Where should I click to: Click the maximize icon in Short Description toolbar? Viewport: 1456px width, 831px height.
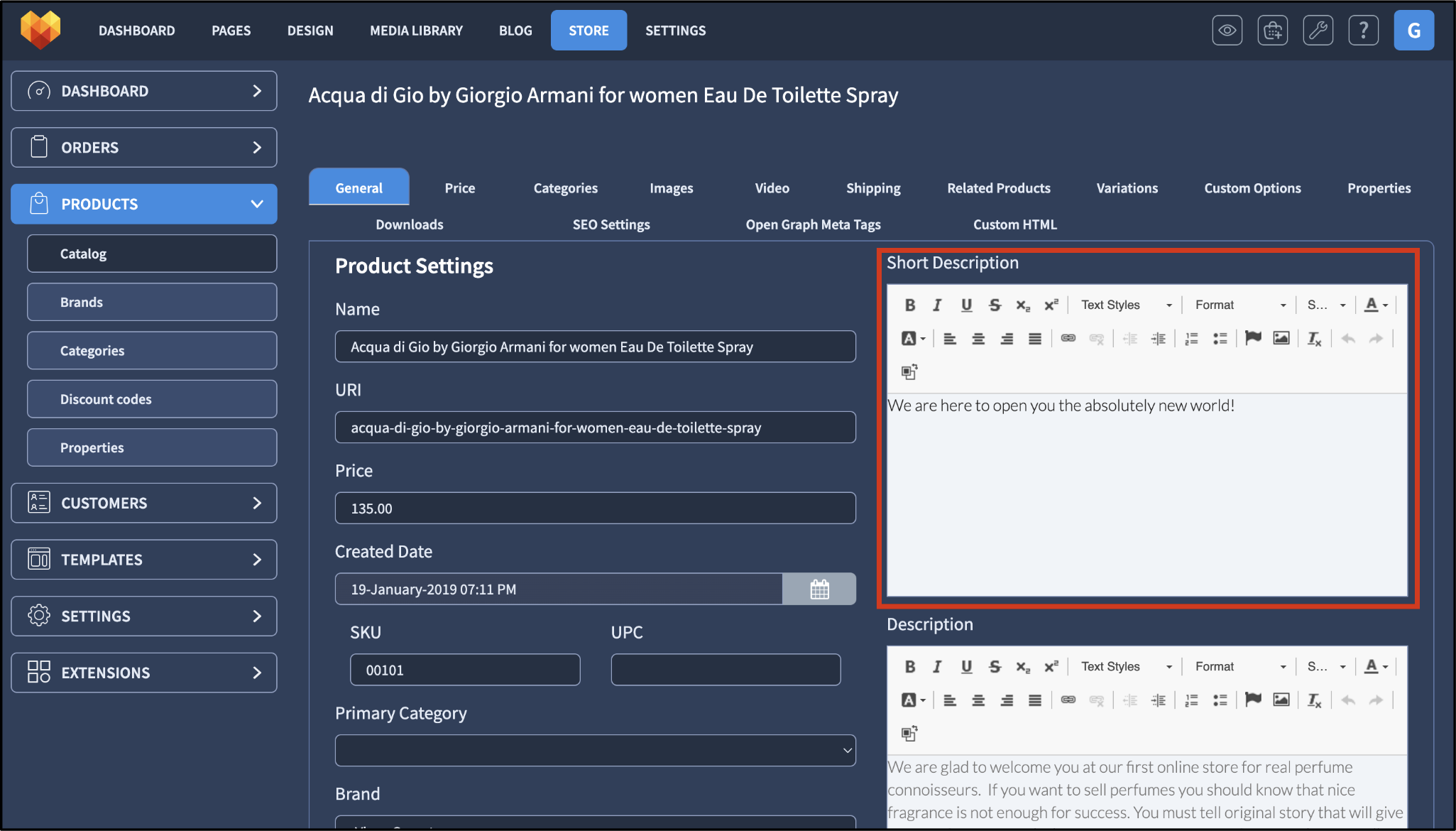[x=909, y=371]
